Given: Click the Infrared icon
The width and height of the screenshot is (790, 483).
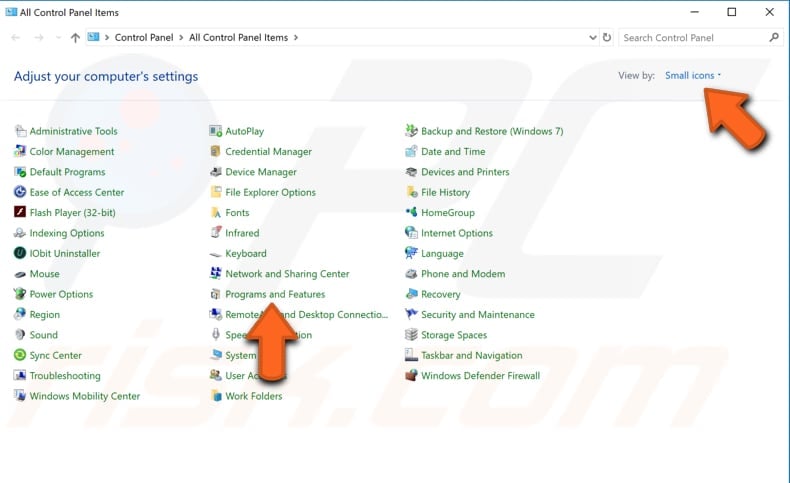Looking at the screenshot, I should [216, 233].
